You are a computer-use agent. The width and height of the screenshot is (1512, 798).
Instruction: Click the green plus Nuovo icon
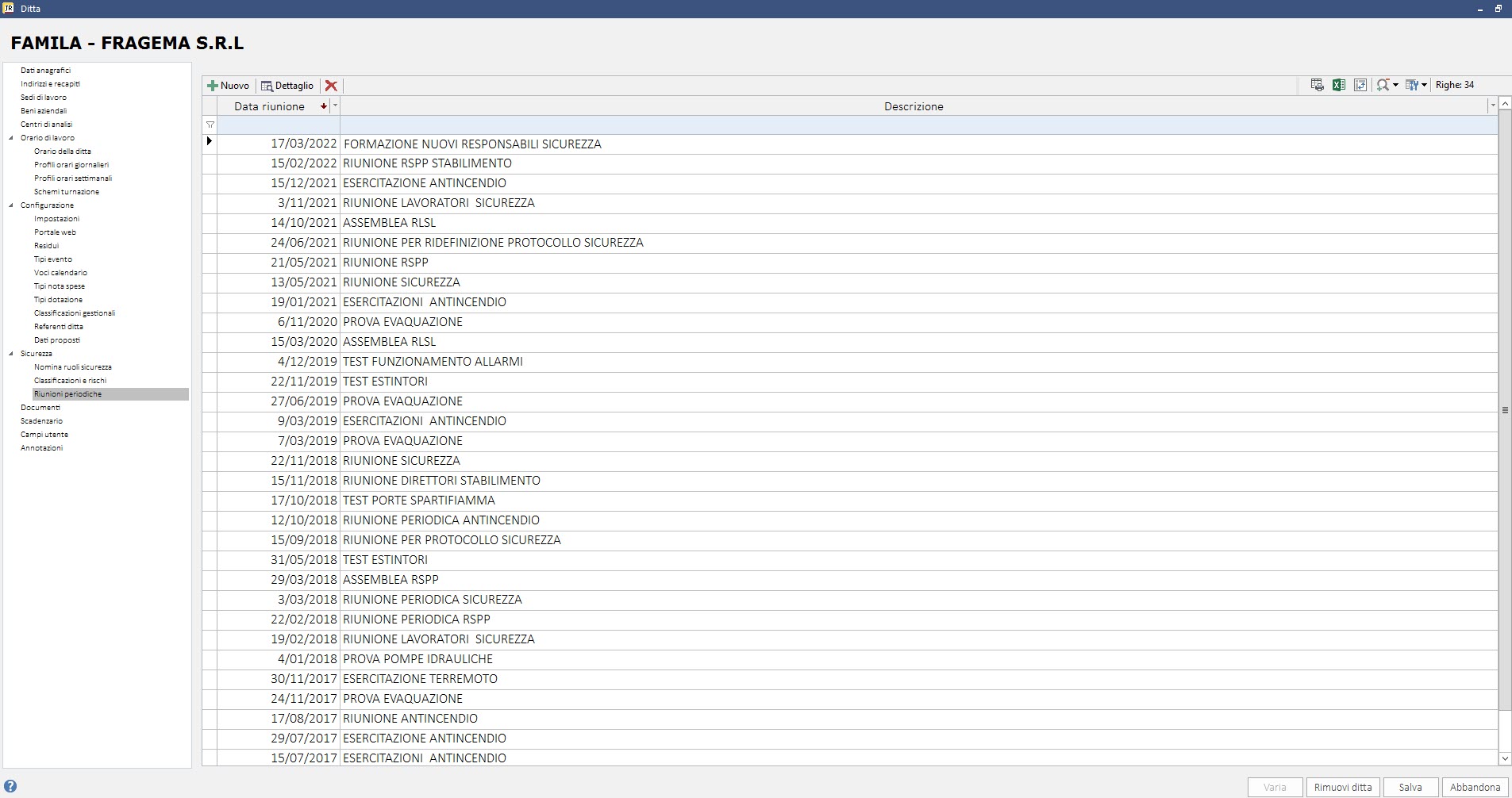(213, 86)
